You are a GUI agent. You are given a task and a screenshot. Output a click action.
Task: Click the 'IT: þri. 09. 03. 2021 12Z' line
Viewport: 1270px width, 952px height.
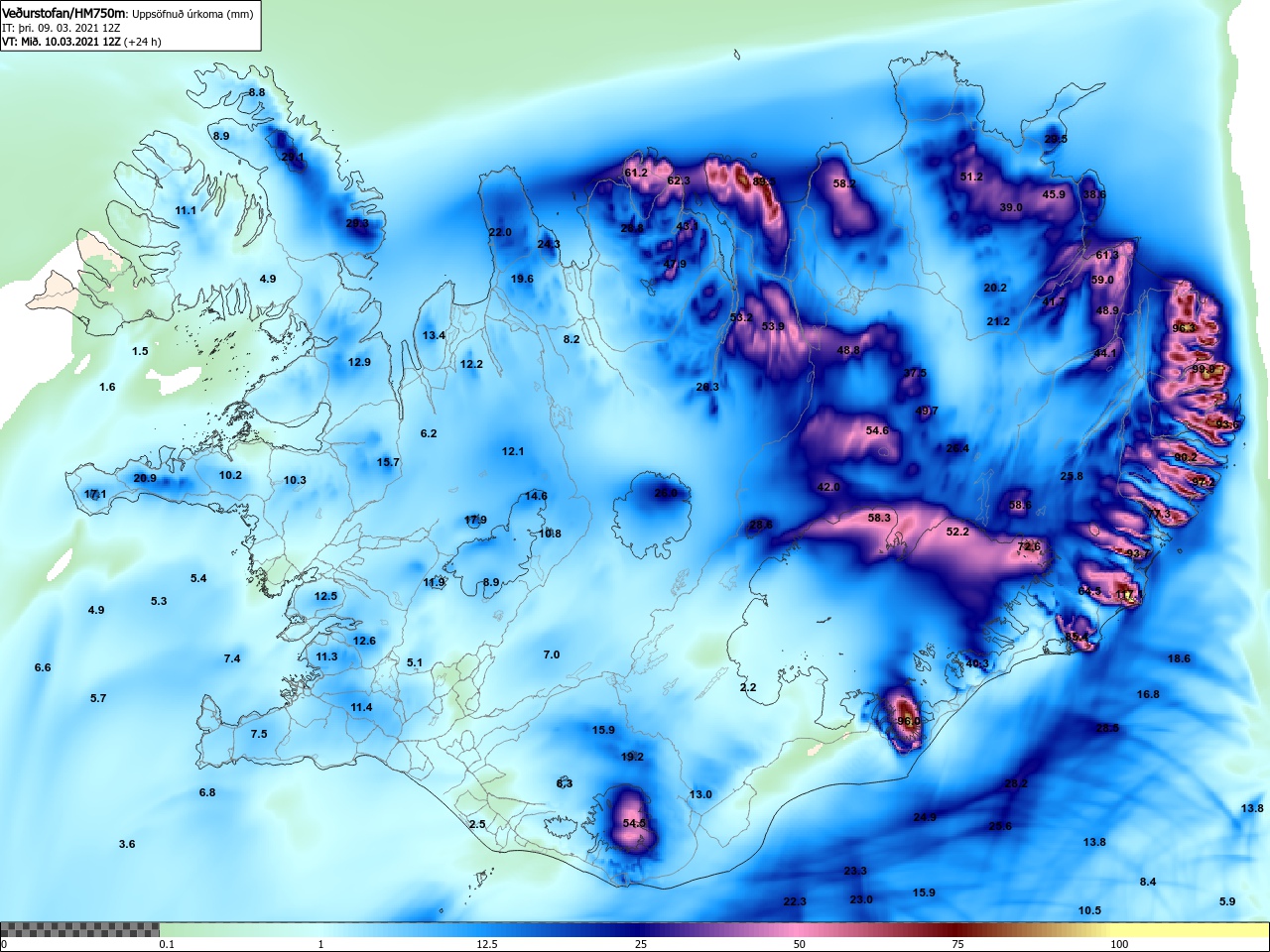coord(61,28)
